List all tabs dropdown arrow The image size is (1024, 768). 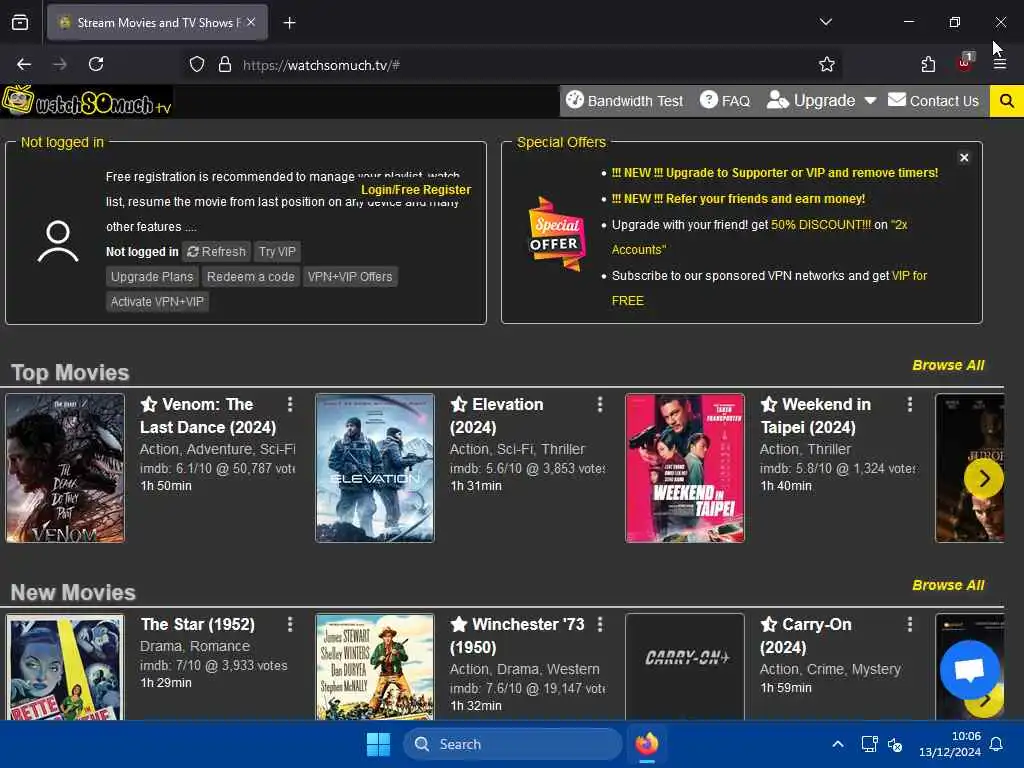pos(825,22)
